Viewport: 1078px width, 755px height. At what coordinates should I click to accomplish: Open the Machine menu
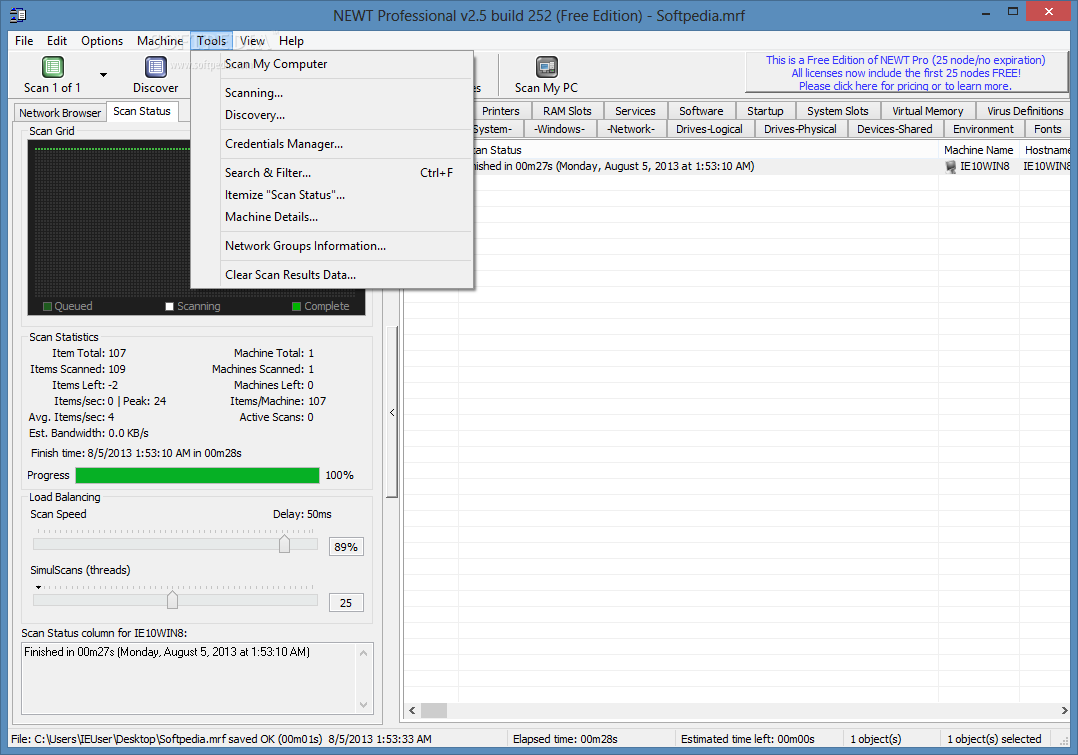(x=160, y=41)
